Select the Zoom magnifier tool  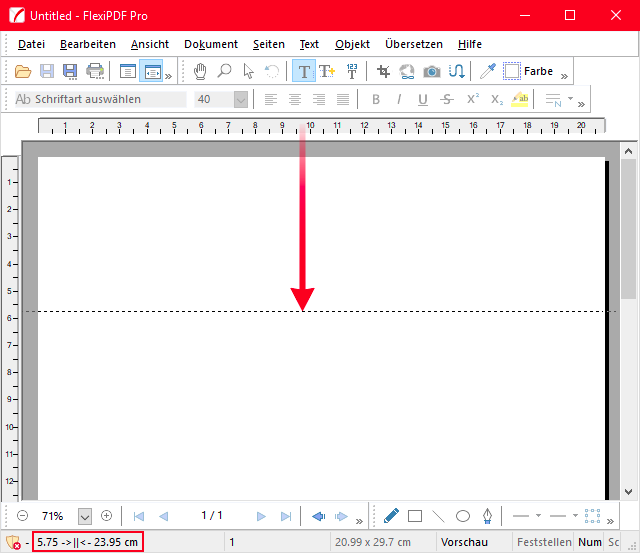[x=224, y=71]
